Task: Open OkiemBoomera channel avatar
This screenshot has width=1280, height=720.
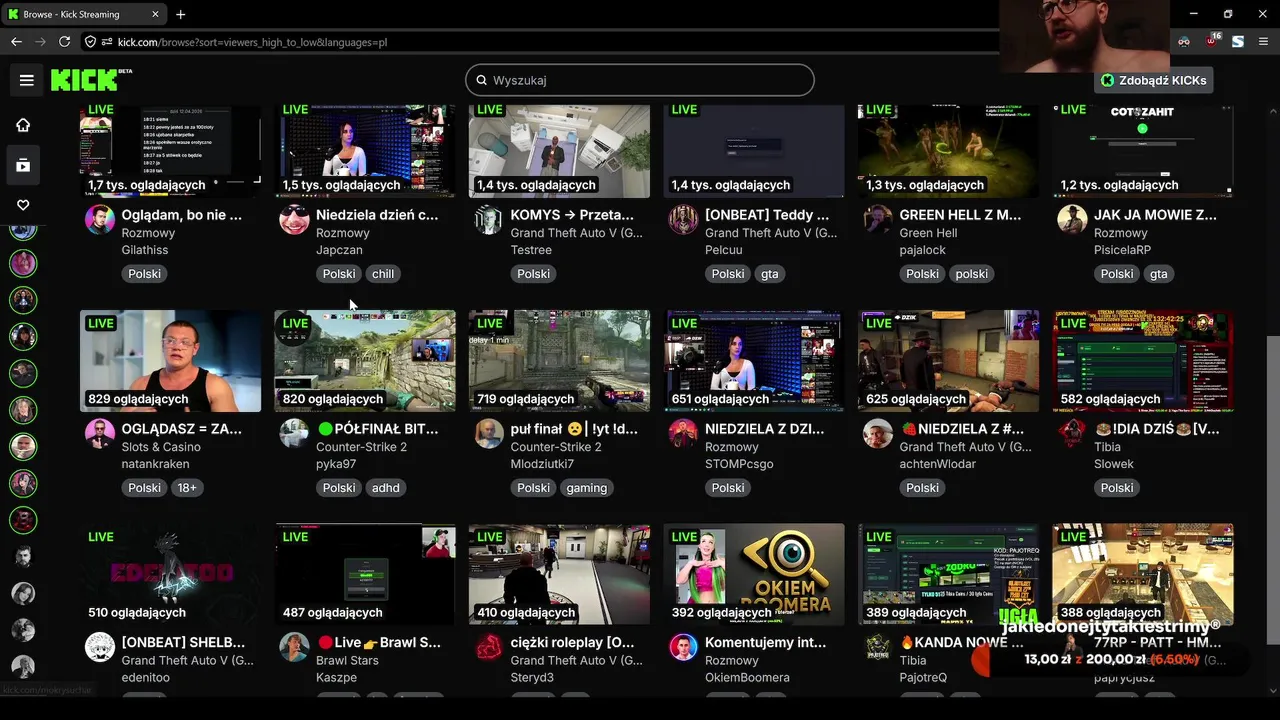Action: click(683, 647)
